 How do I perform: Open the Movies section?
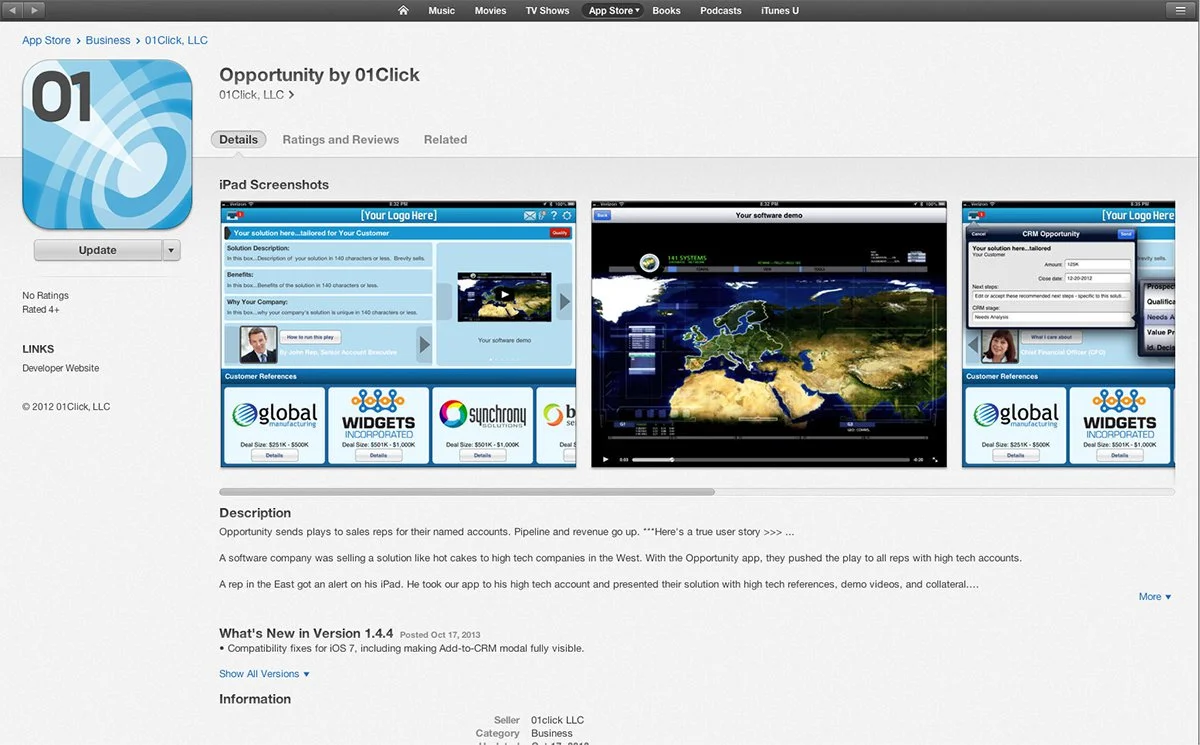click(x=490, y=11)
